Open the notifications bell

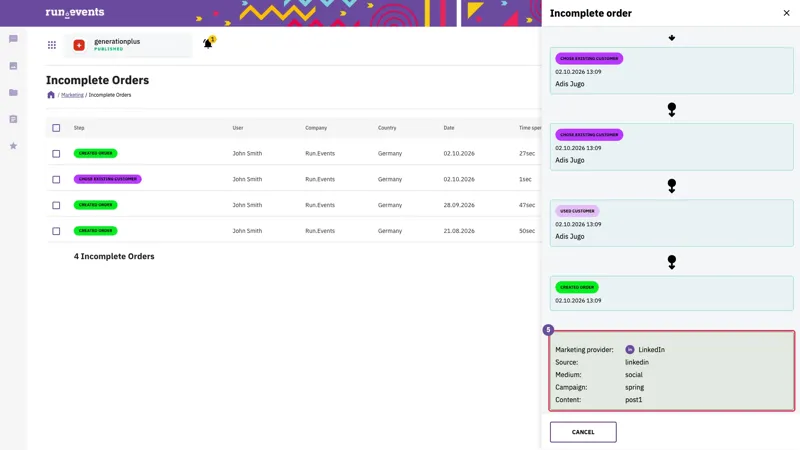click(208, 43)
